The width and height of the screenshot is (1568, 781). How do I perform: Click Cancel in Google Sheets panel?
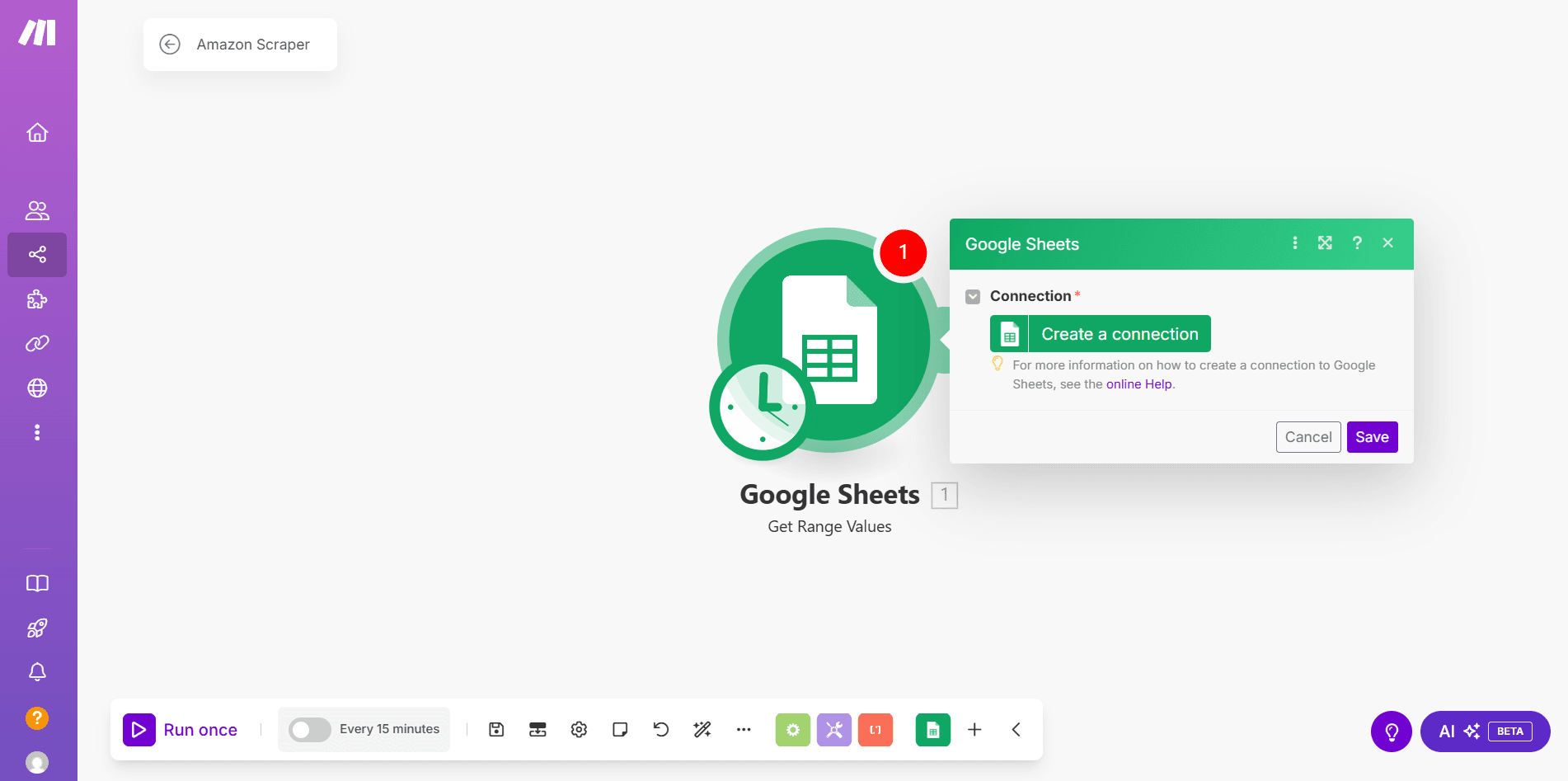[x=1308, y=437]
